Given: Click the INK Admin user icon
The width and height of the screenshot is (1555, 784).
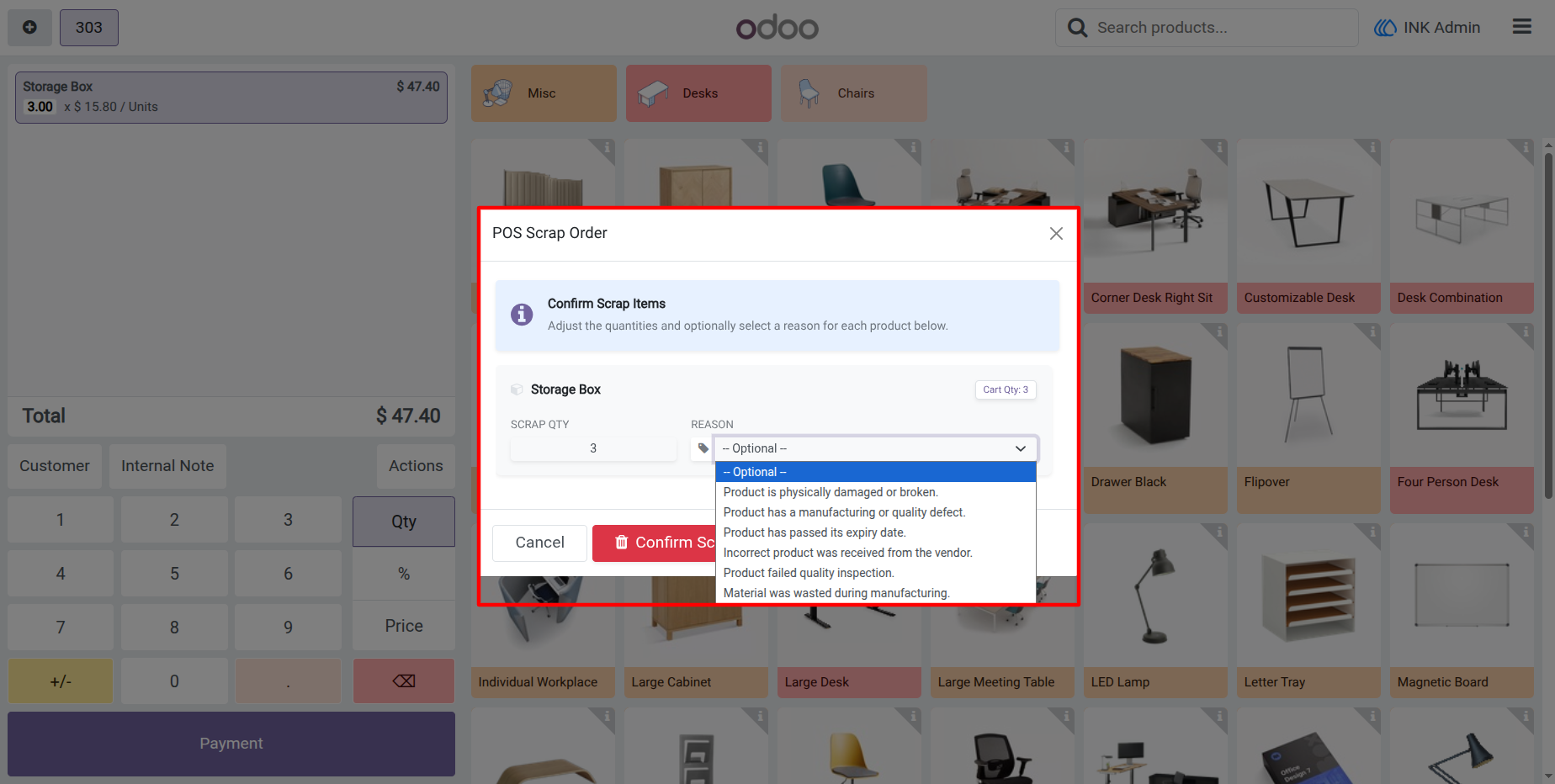Looking at the screenshot, I should coord(1385,28).
